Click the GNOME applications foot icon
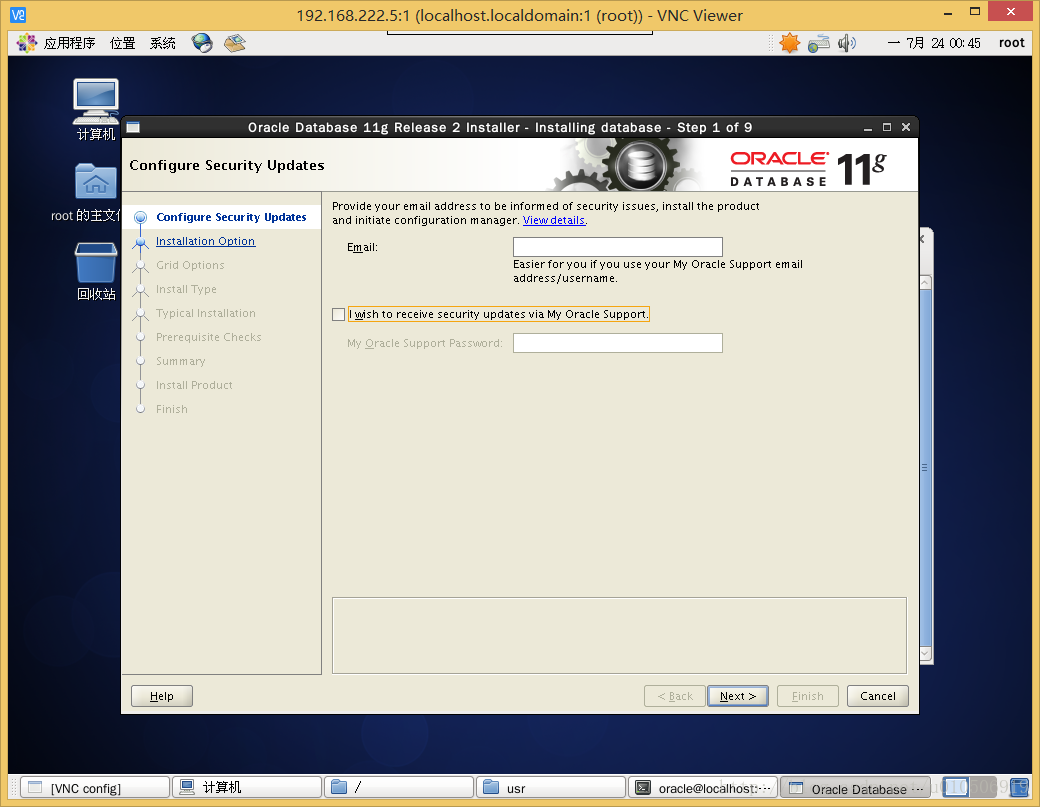1040x807 pixels. [27, 43]
